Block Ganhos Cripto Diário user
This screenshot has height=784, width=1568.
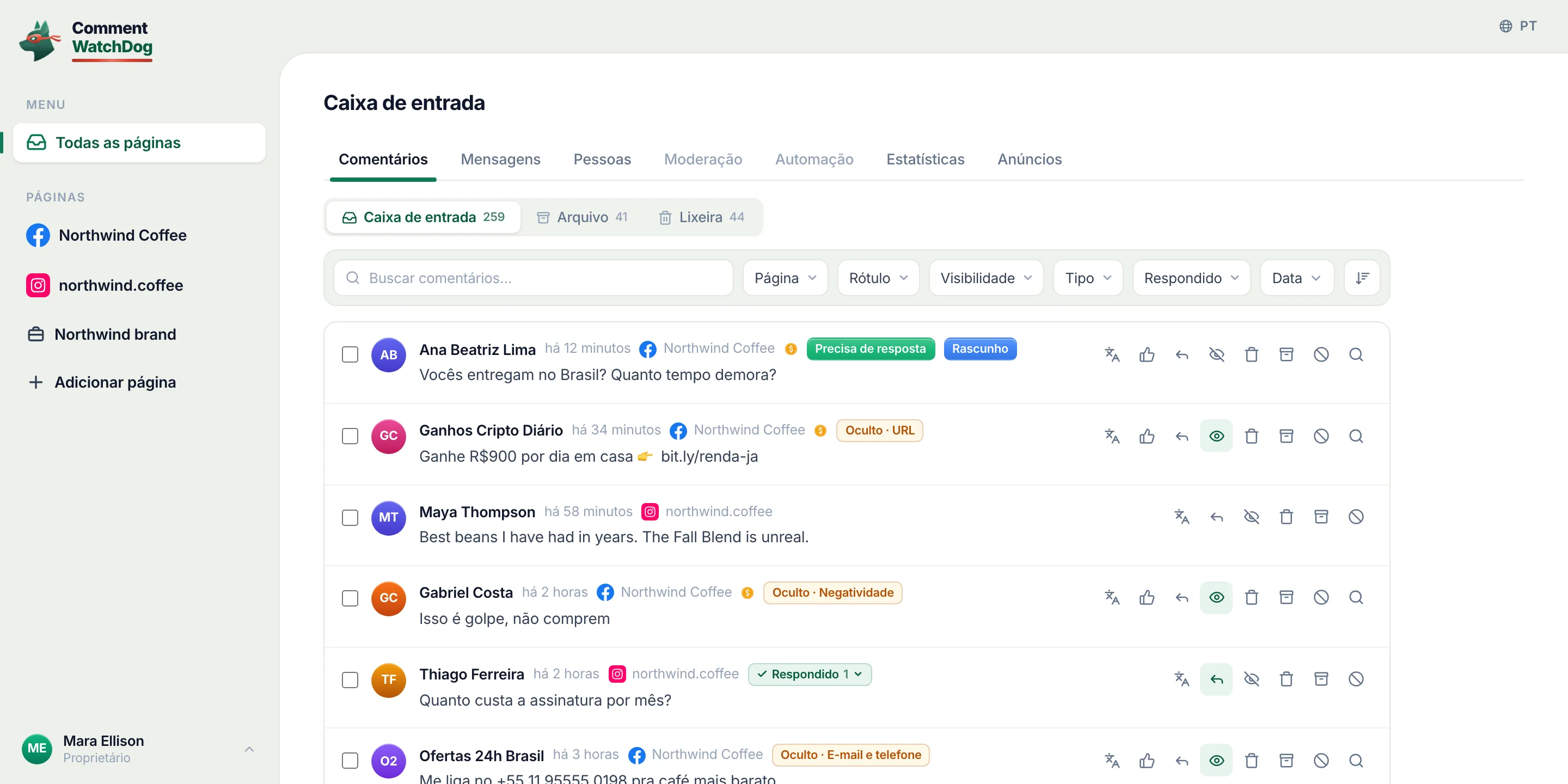click(x=1321, y=436)
